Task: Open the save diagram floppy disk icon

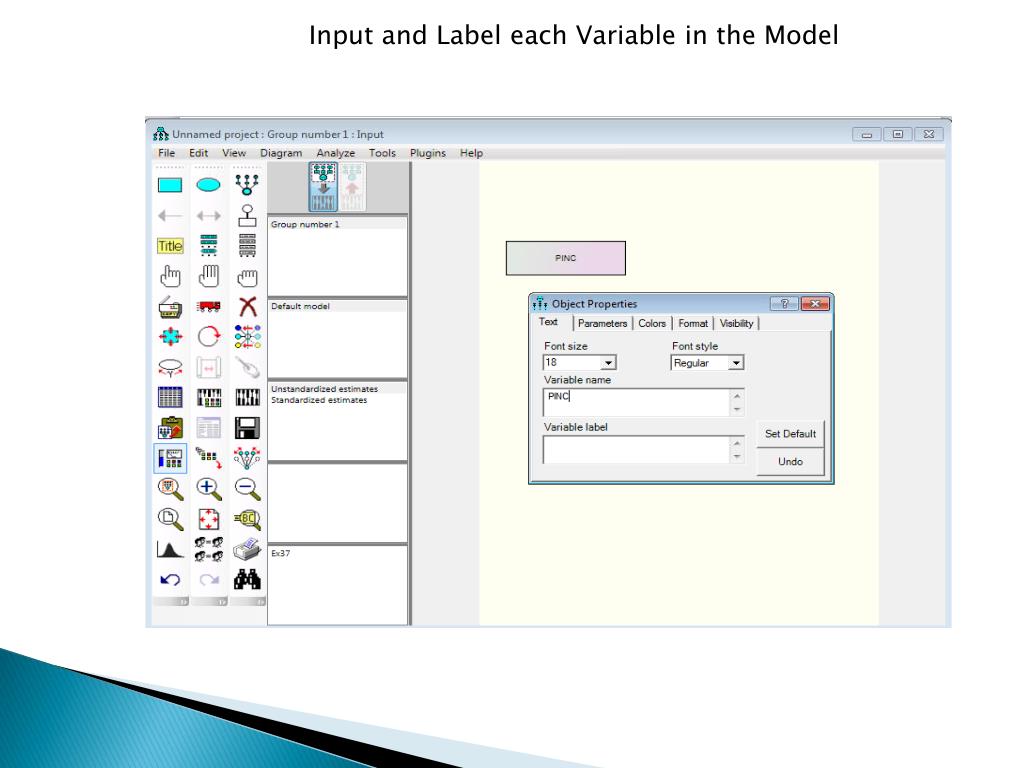Action: click(248, 428)
